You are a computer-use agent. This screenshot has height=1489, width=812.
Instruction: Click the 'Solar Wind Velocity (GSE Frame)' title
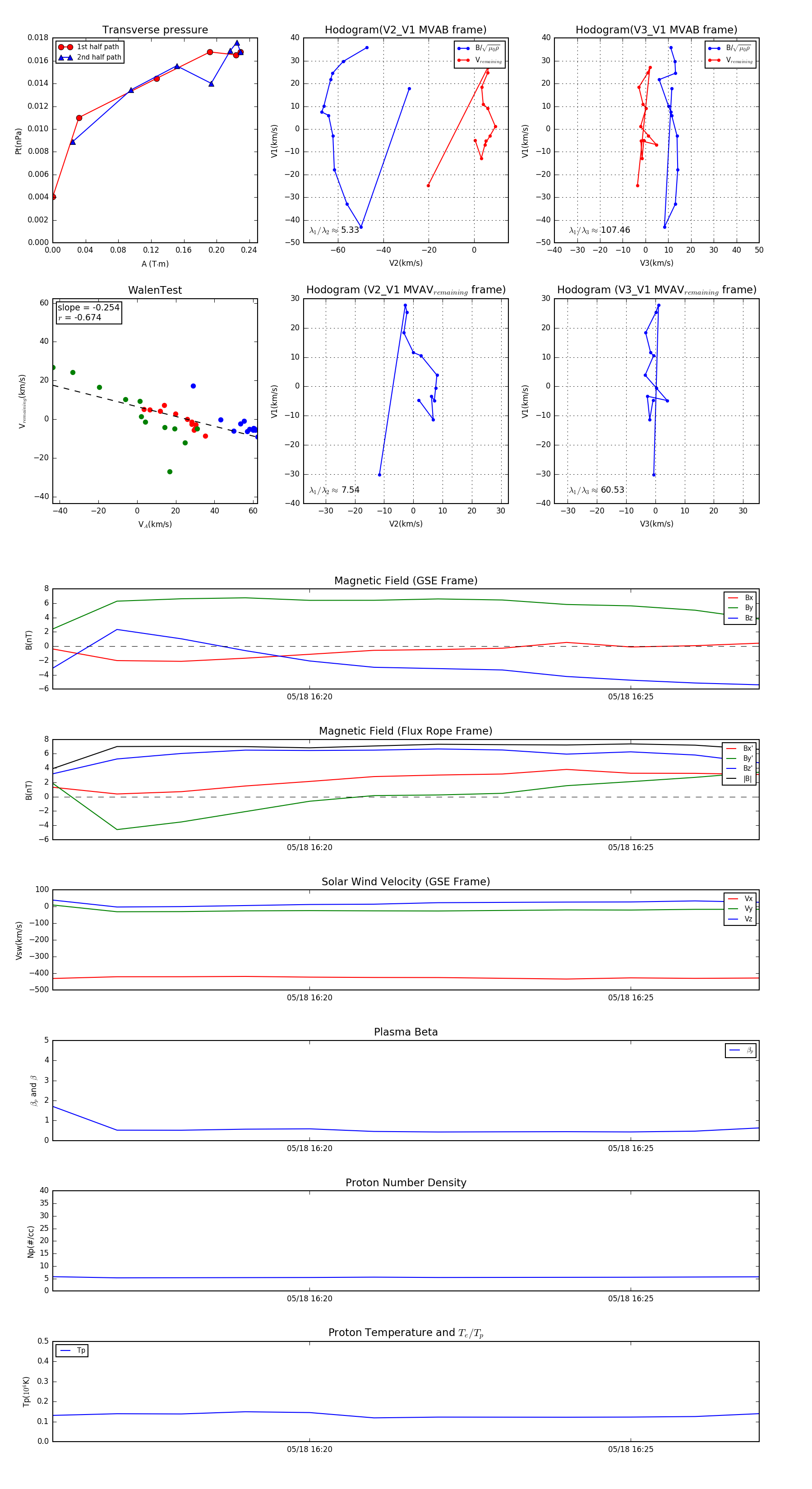click(x=406, y=882)
